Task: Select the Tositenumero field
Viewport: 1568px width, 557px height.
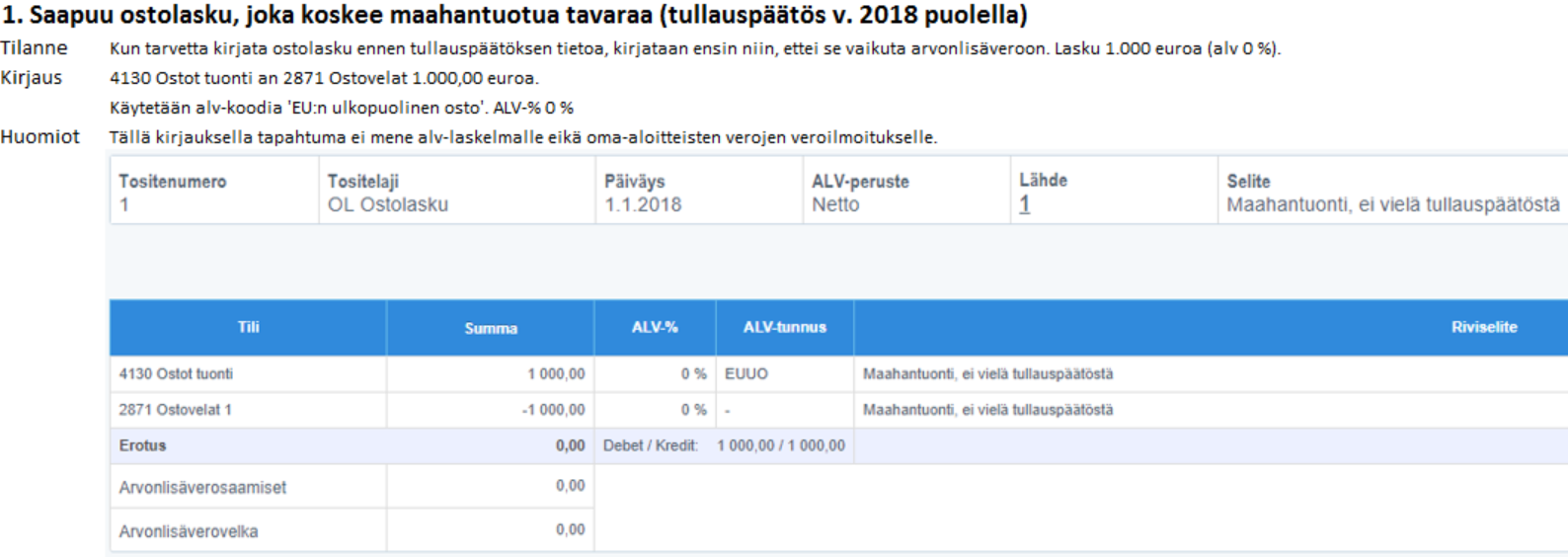Action: [x=214, y=191]
